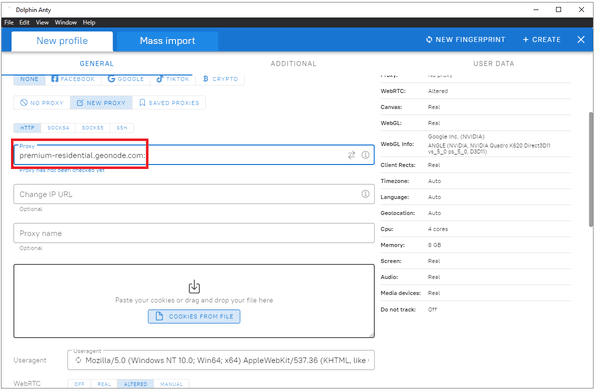596x391 pixels.
Task: Open the Additional settings tab
Action: 293,63
